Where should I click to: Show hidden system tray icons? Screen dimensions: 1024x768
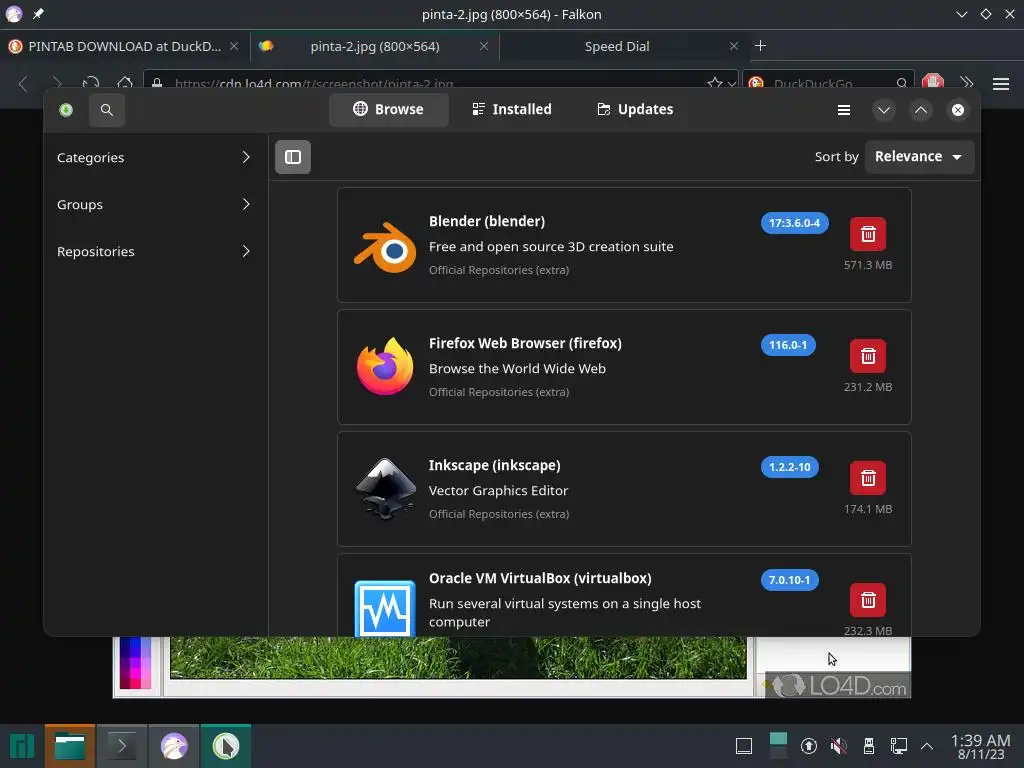(x=927, y=746)
